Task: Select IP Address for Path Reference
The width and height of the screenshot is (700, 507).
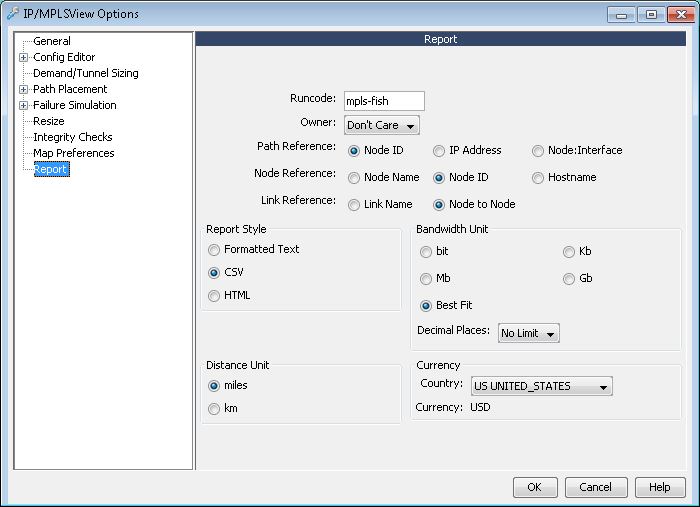Action: click(x=439, y=151)
